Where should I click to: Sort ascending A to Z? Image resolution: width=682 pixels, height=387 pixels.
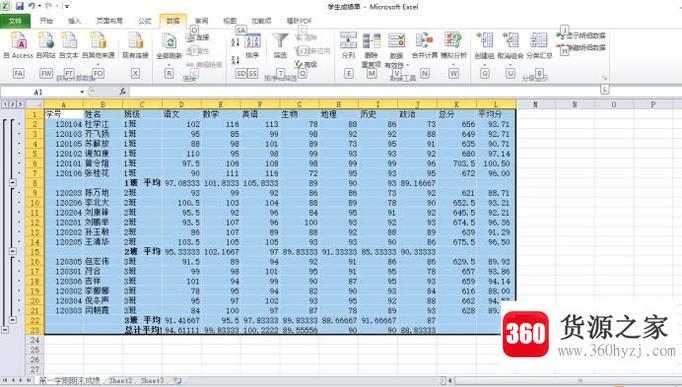(235, 42)
